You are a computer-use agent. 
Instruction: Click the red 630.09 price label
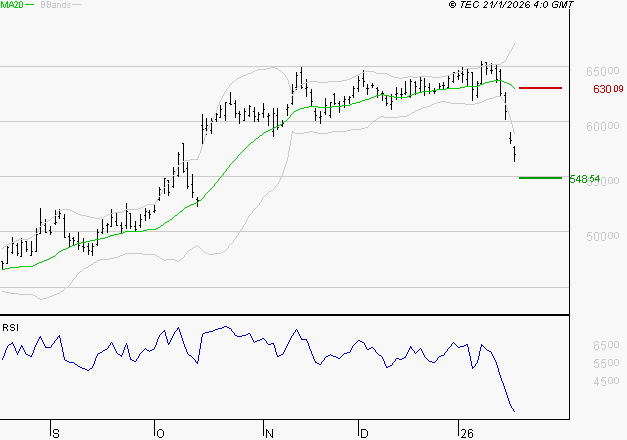608,89
